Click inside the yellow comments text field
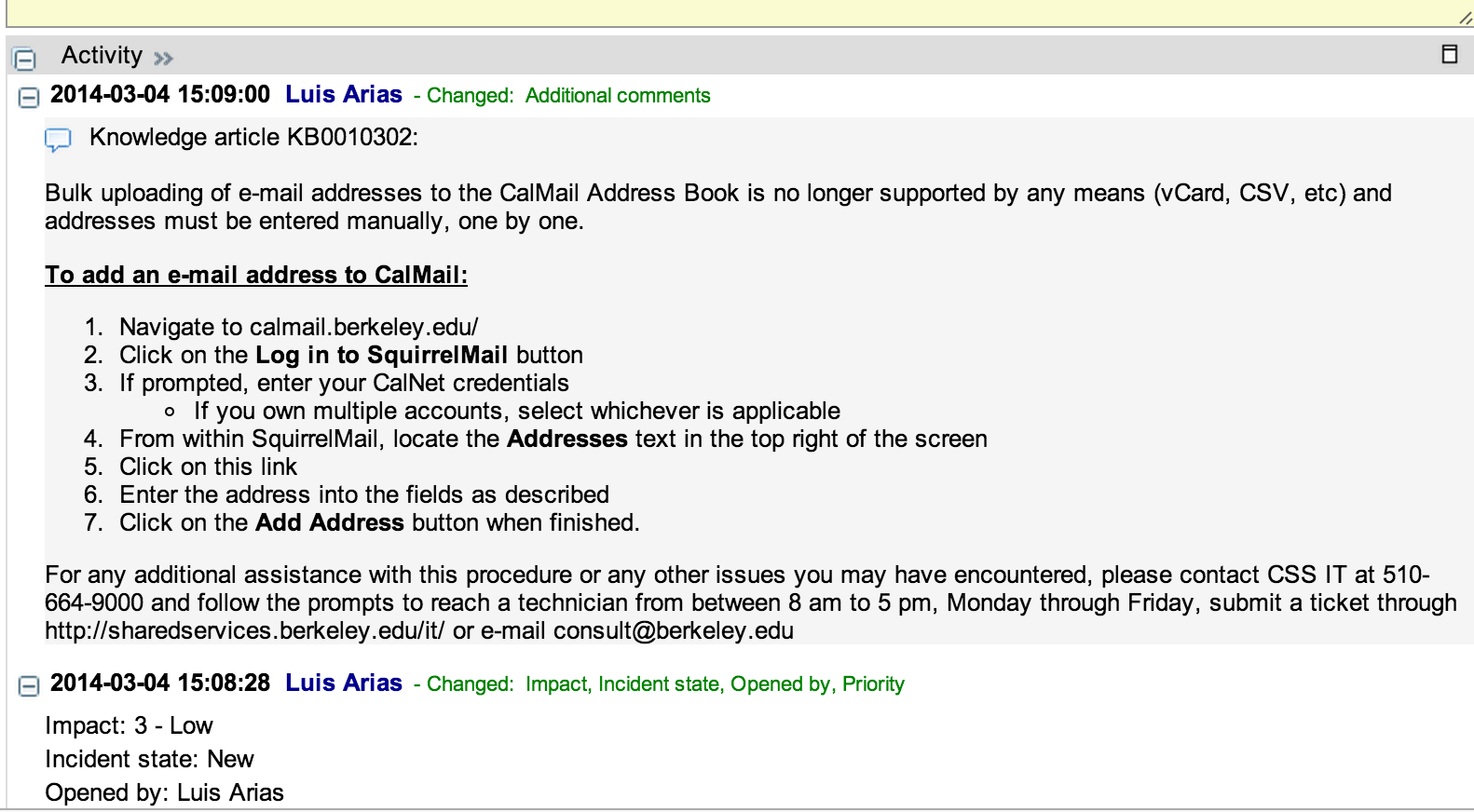 pyautogui.click(x=727, y=11)
